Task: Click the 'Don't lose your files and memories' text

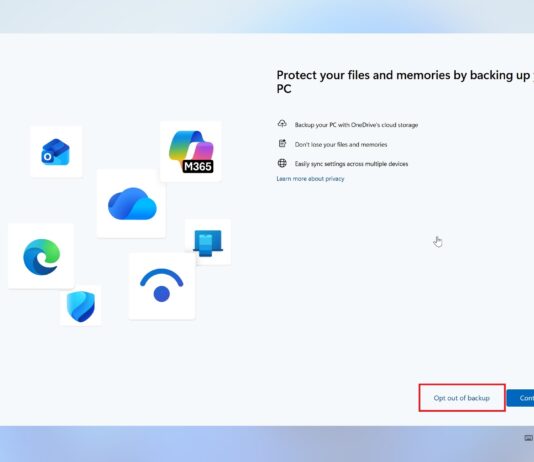Action: (x=341, y=144)
